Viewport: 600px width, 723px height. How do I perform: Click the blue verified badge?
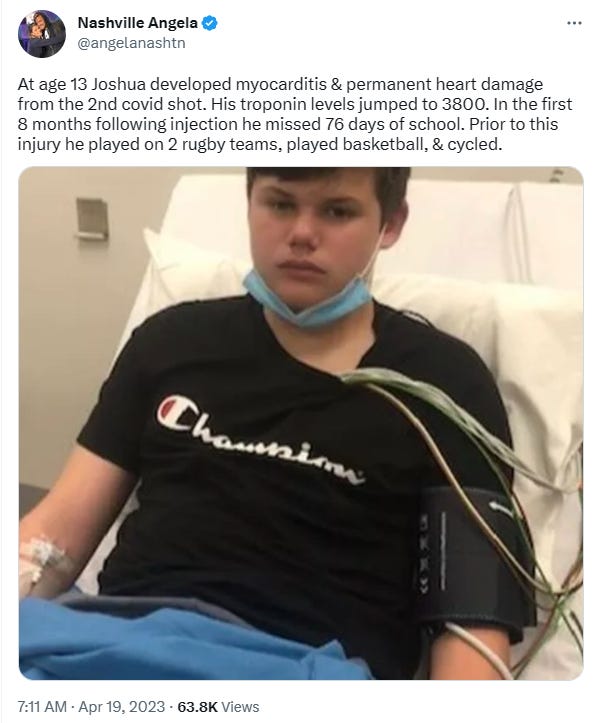[x=210, y=23]
